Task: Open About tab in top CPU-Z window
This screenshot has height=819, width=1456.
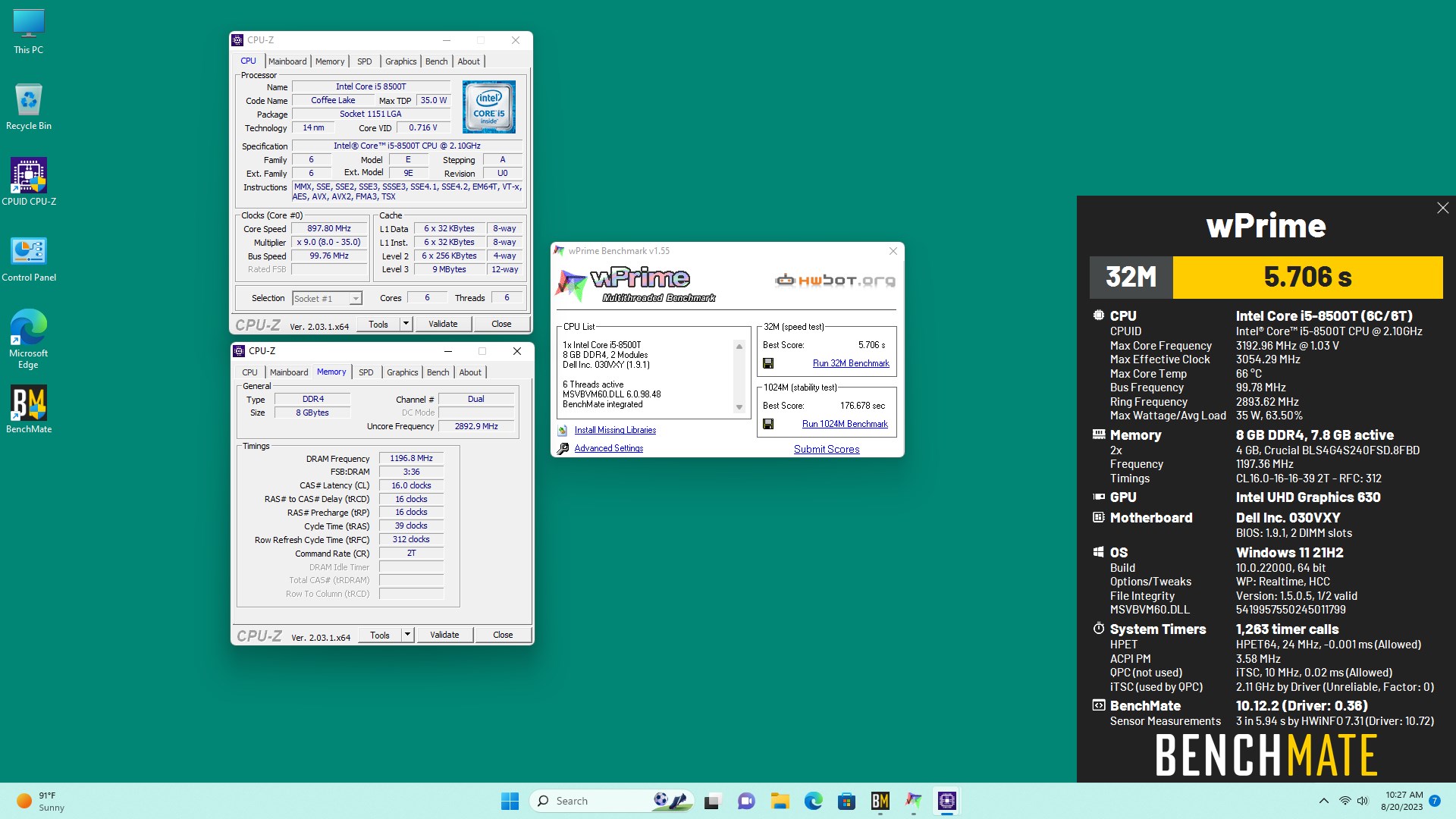Action: pos(469,61)
